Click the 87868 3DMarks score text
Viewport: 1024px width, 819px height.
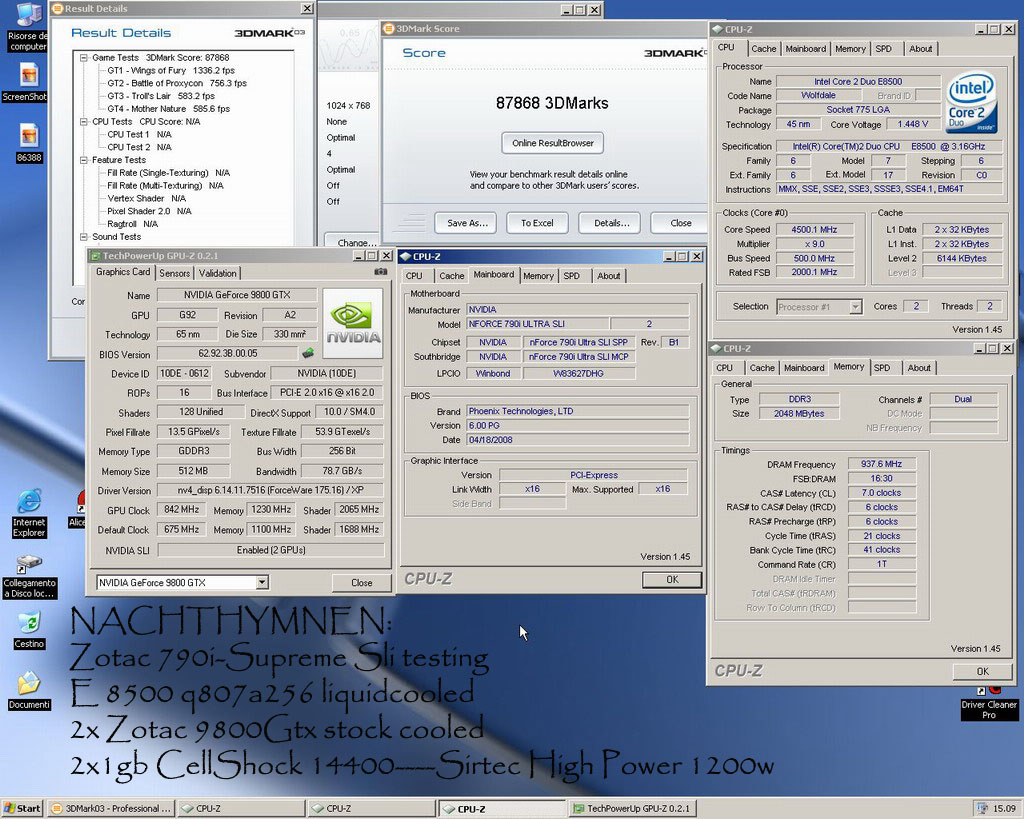click(x=552, y=103)
